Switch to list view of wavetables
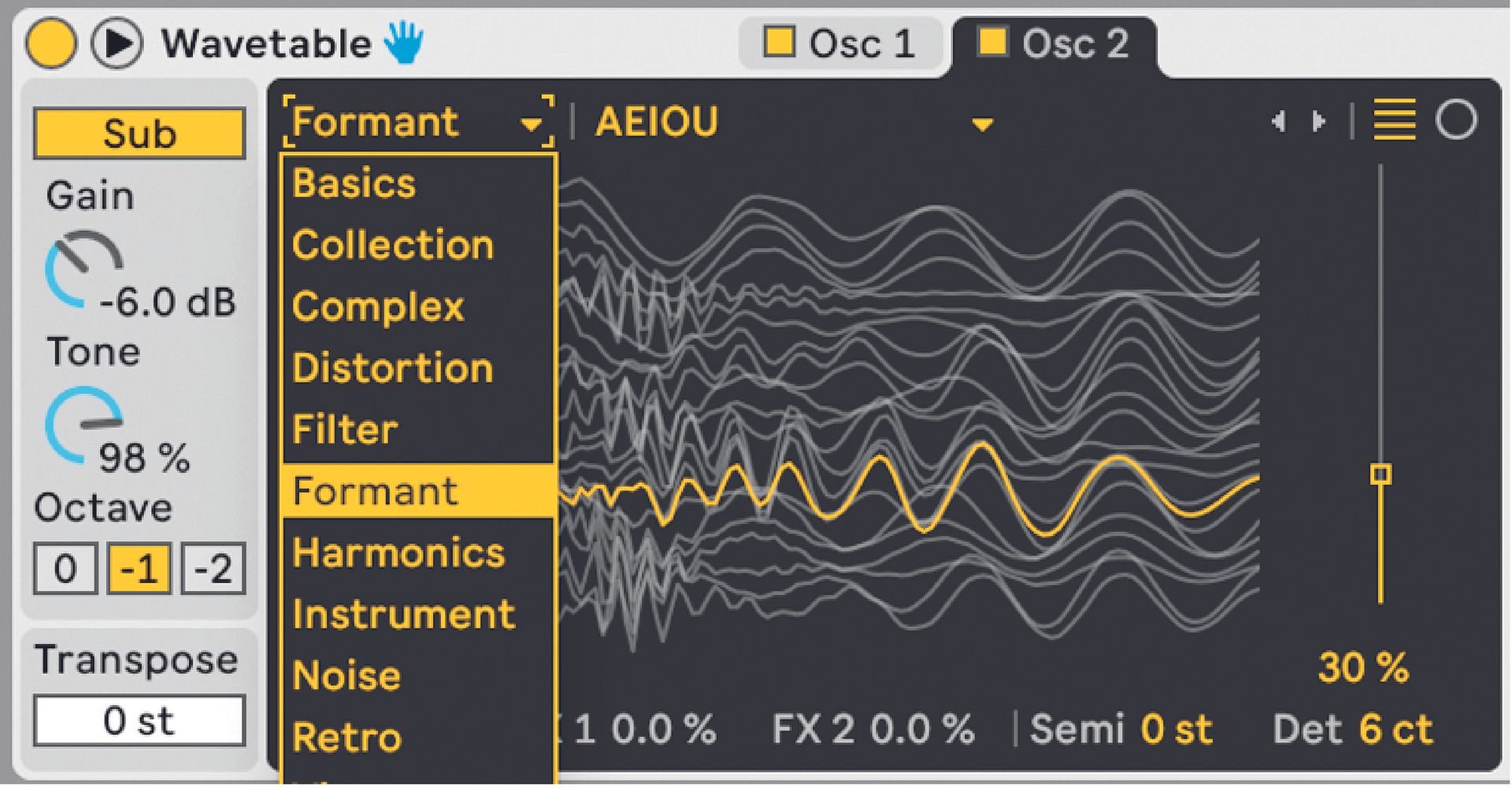The height and width of the screenshot is (788, 1512). click(1394, 121)
